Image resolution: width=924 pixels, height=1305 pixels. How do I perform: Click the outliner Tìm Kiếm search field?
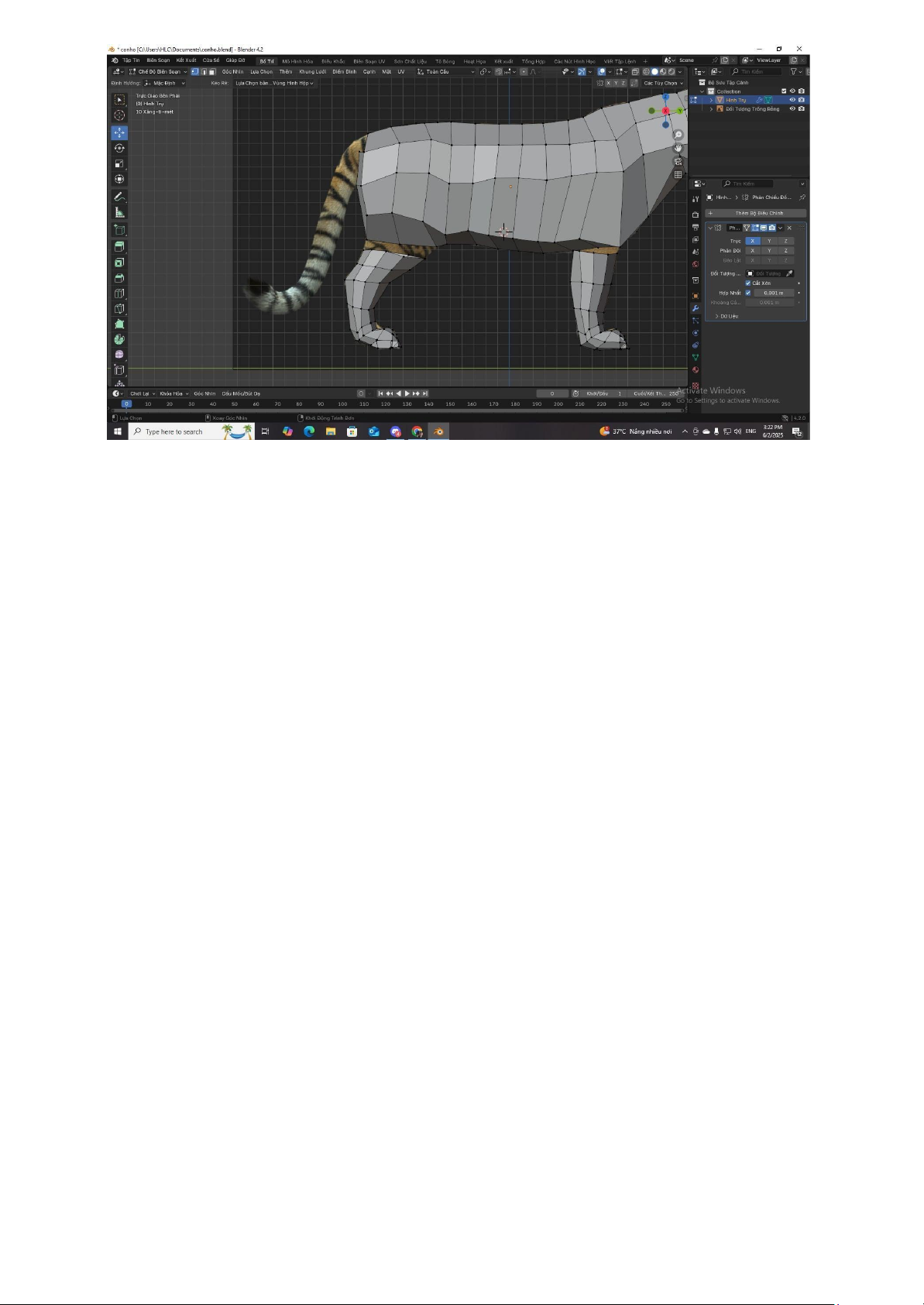point(755,72)
